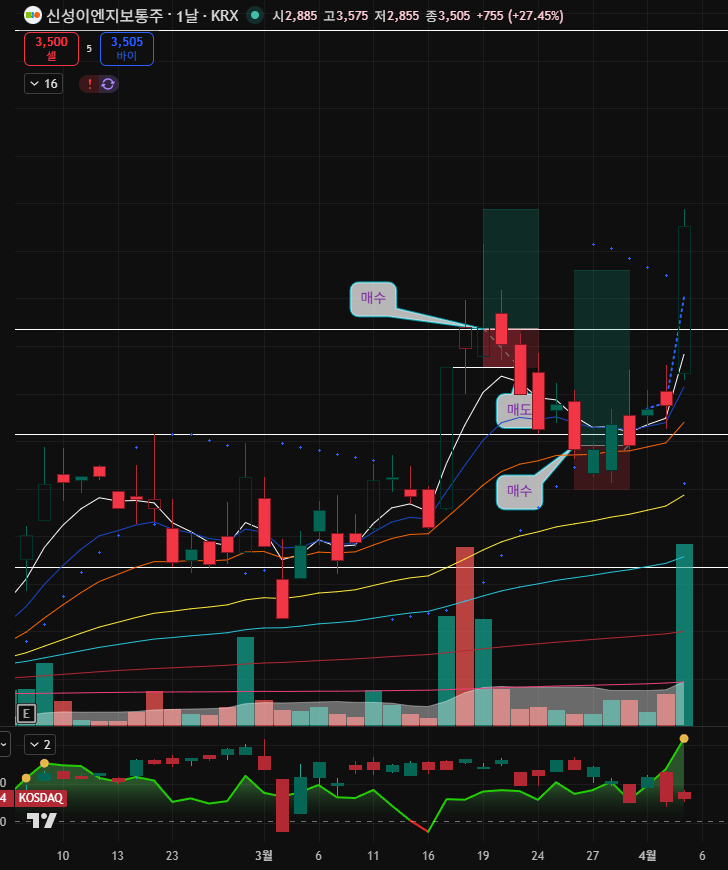Click the high value 고3,575
The image size is (728, 870).
click(x=346, y=16)
